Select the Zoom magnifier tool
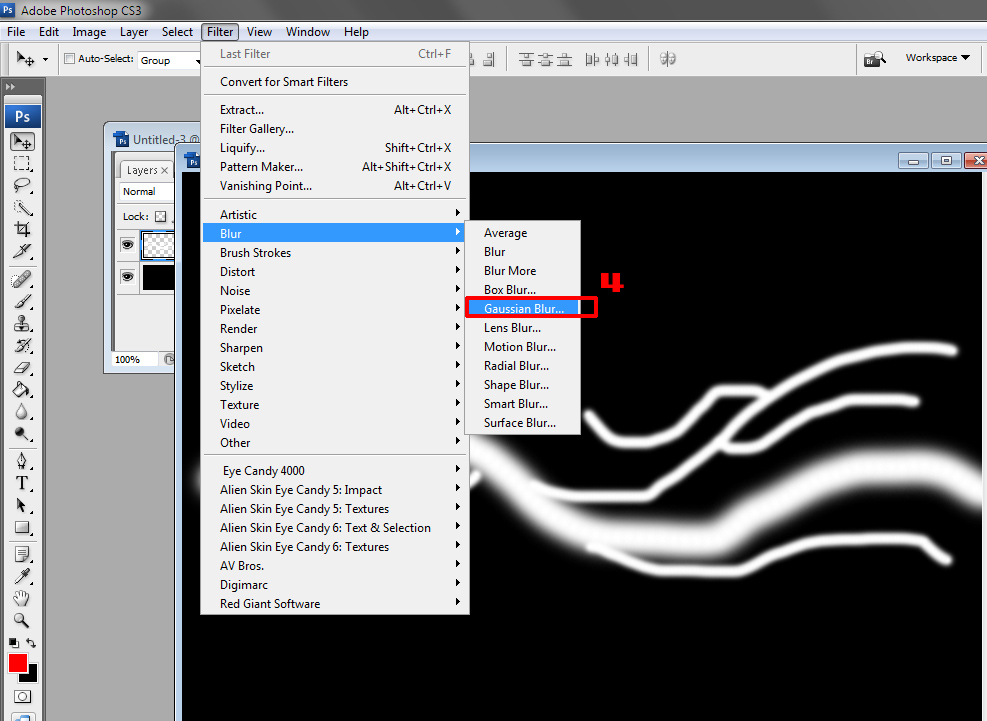 tap(22, 620)
